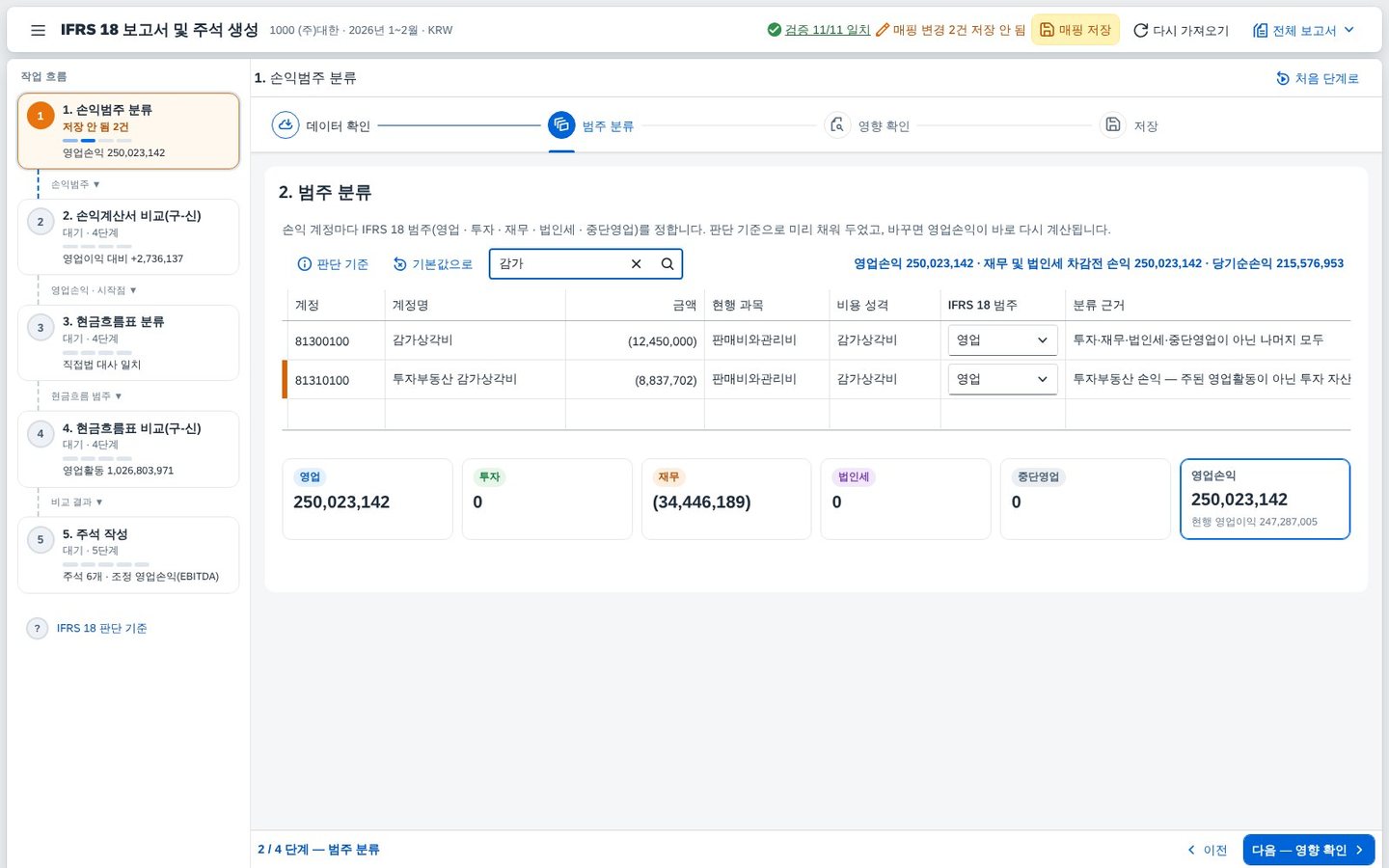Image resolution: width=1389 pixels, height=868 pixels.
Task: Save mapping with the 매핑 저장 button
Action: click(1076, 30)
